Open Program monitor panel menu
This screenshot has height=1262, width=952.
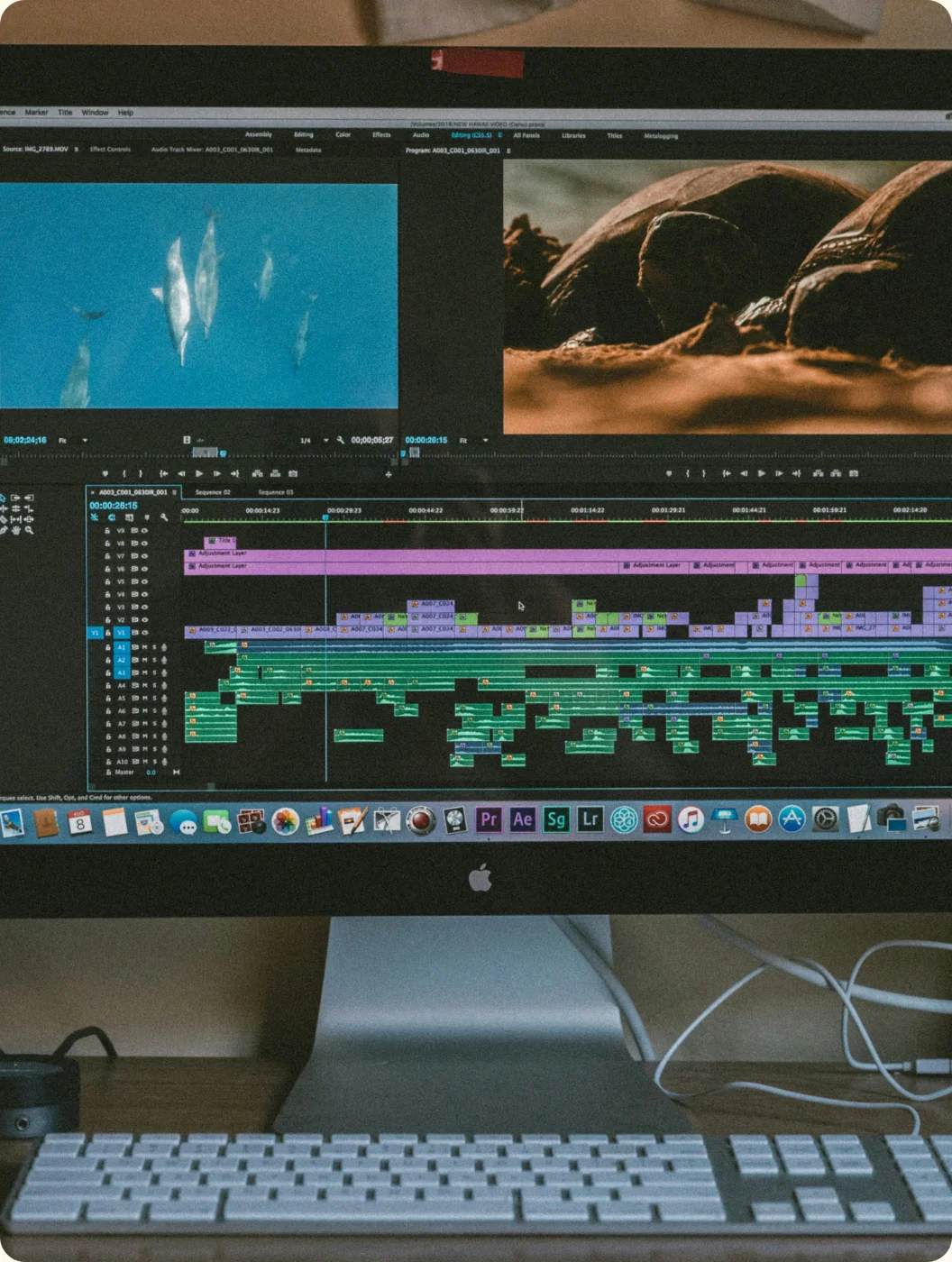pos(508,151)
